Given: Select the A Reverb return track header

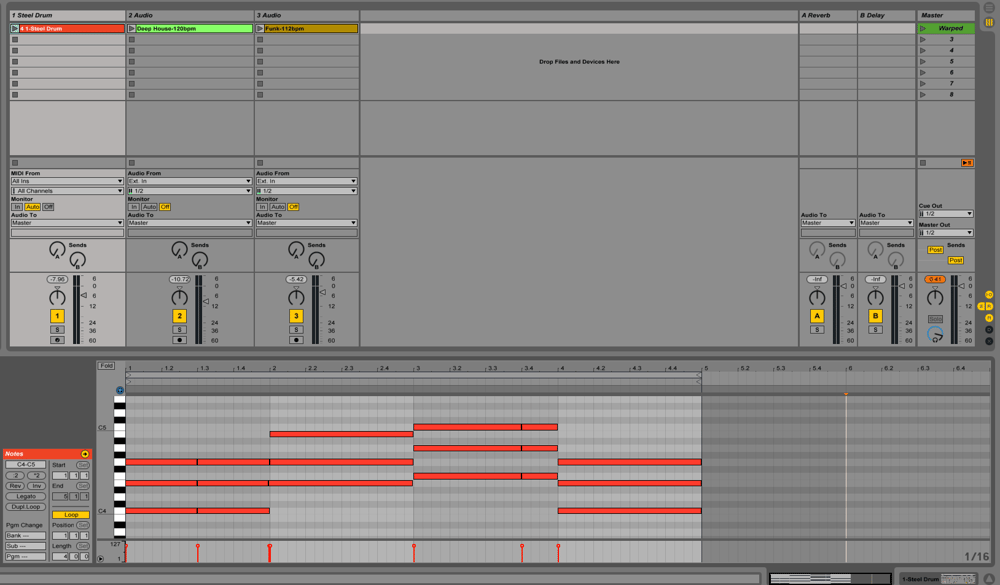Looking at the screenshot, I should coord(827,15).
